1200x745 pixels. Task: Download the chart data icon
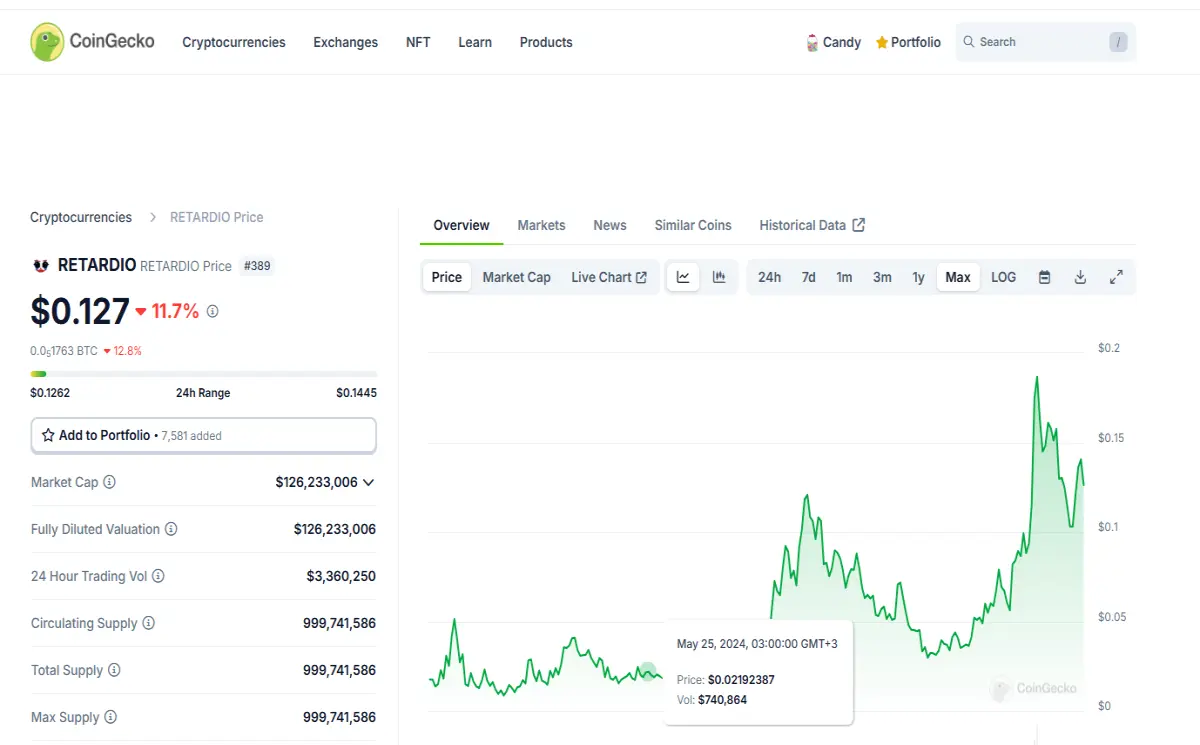1080,277
